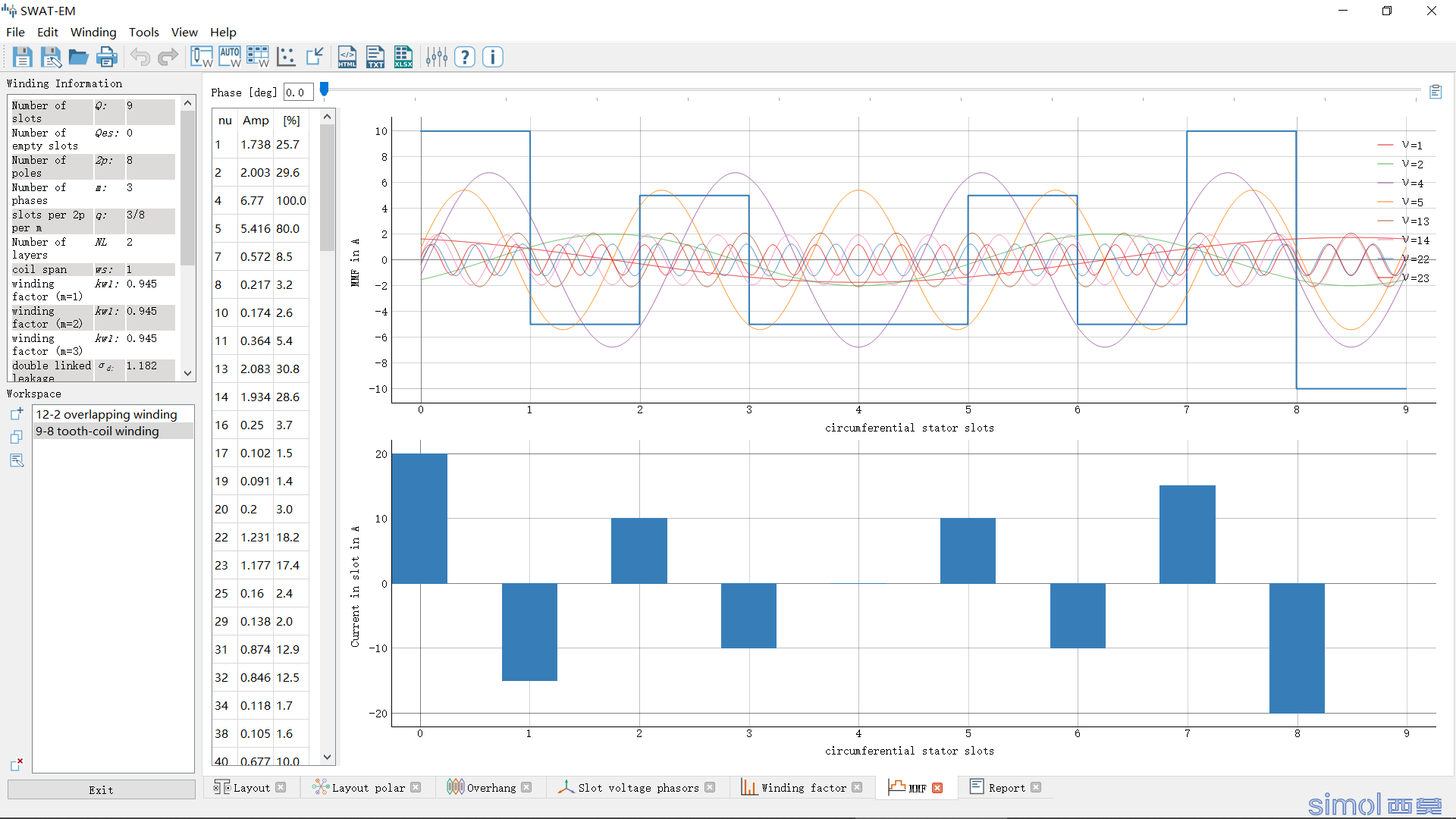Click harmonics table scrollbar up arrow
This screenshot has width=1456, height=819.
pyautogui.click(x=327, y=116)
